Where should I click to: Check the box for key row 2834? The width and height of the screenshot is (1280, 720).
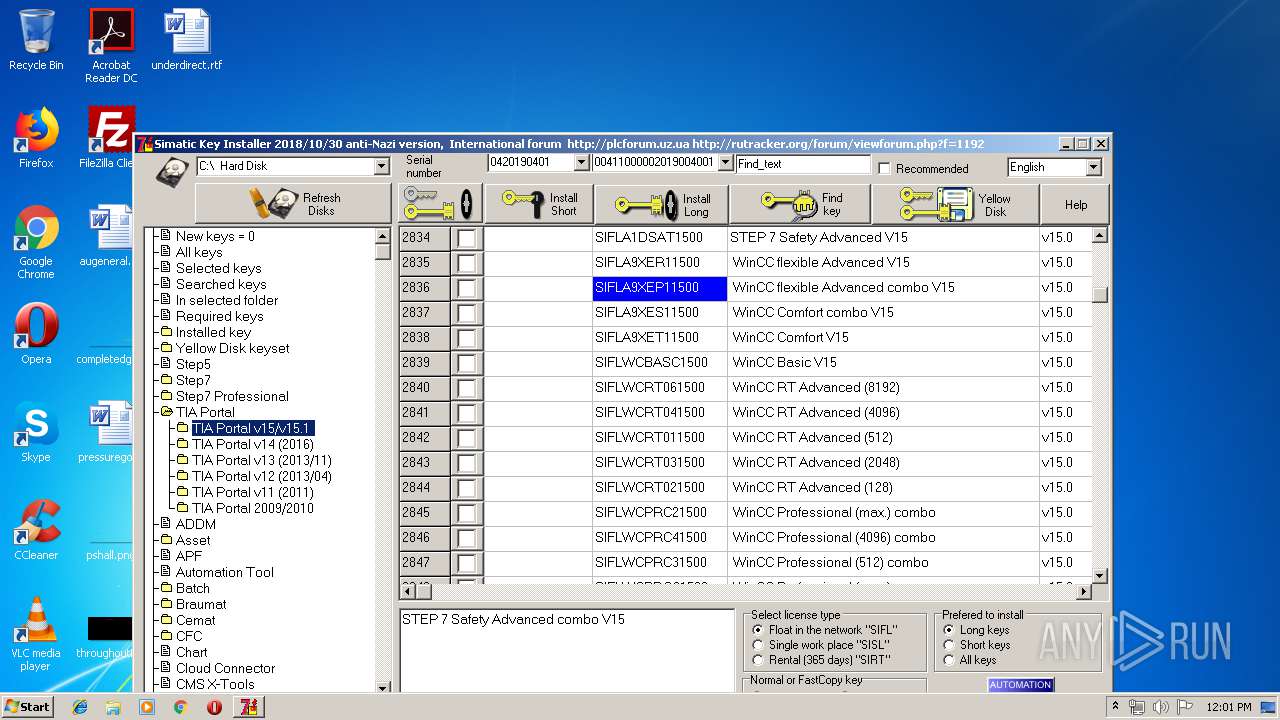pyautogui.click(x=467, y=238)
